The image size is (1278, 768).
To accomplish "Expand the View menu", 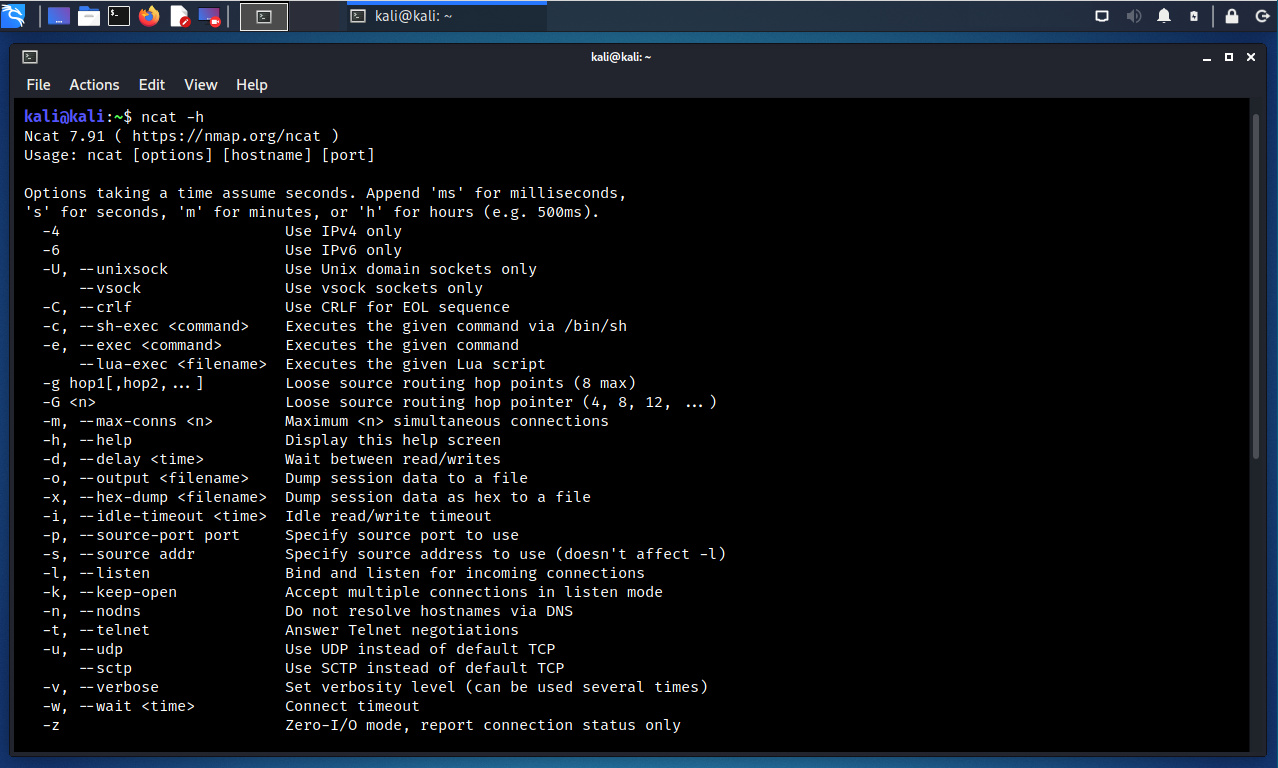I will point(200,85).
